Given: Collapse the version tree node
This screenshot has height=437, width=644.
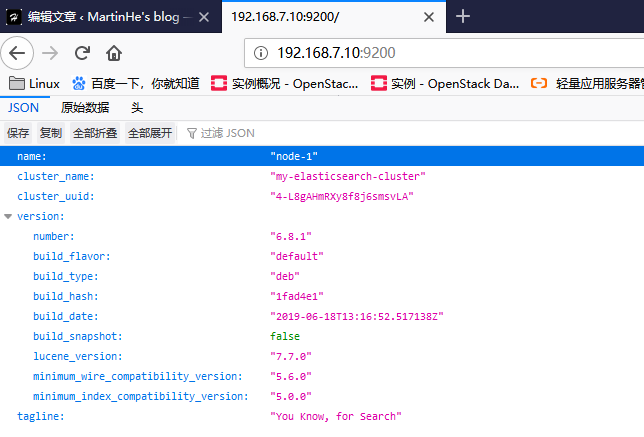Looking at the screenshot, I should (8, 216).
